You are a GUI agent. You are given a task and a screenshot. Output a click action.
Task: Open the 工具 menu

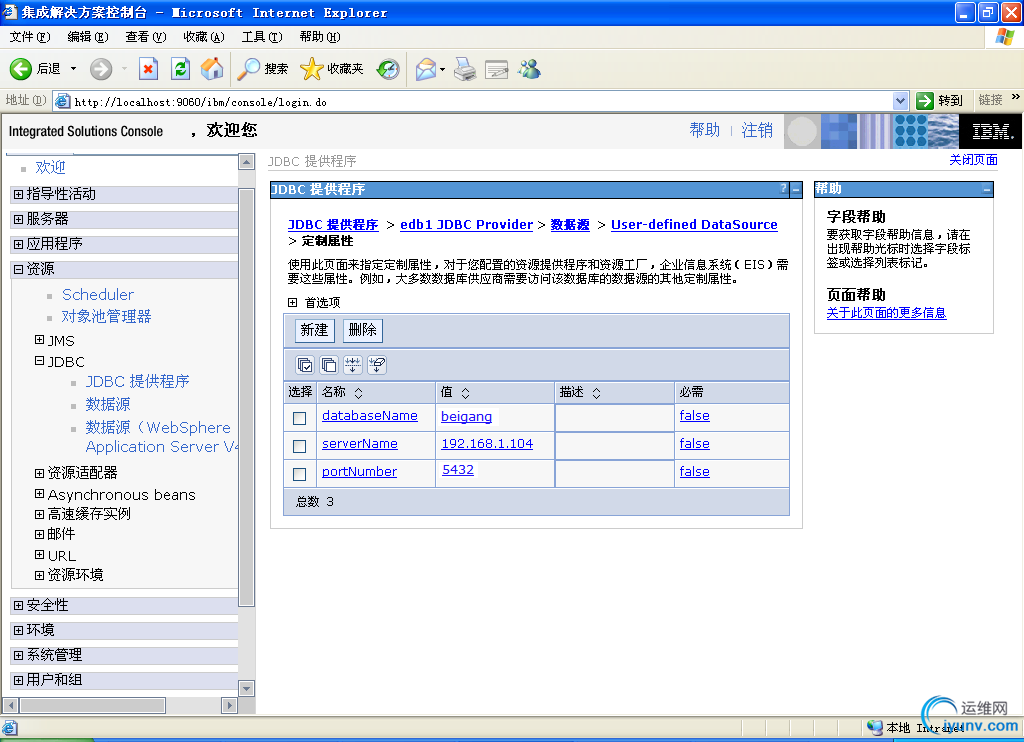pos(262,37)
